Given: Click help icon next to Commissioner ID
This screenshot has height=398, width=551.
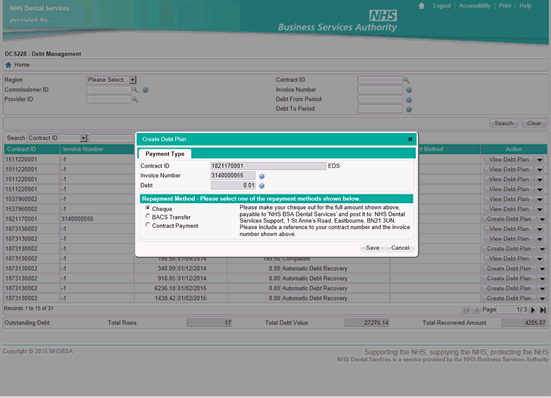Looking at the screenshot, I should [145, 90].
